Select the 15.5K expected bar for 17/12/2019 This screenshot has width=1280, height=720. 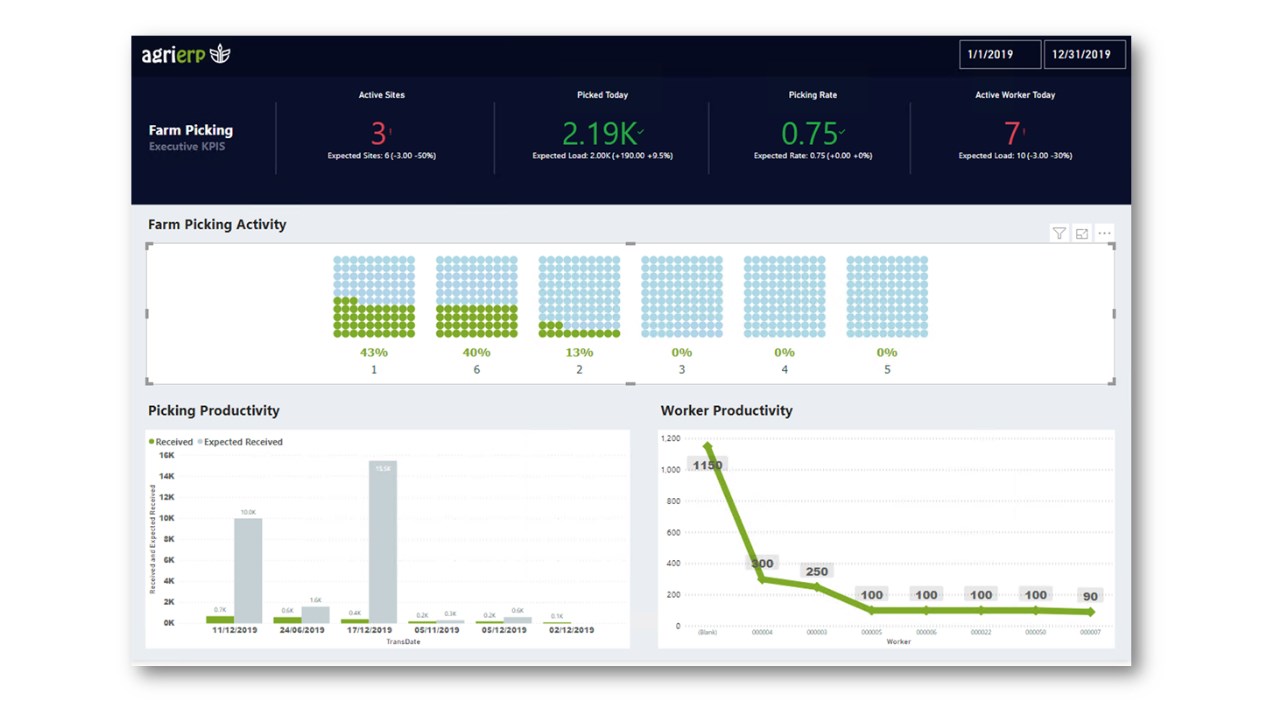[383, 543]
